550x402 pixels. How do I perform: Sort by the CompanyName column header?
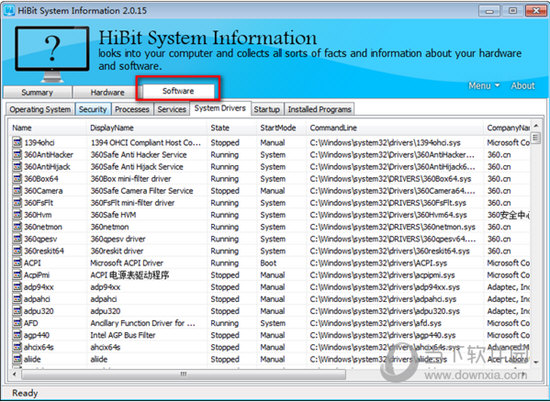507,128
